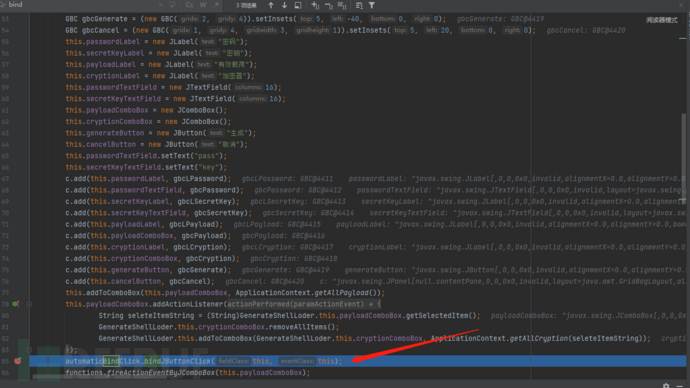690x388 pixels.
Task: Collapse fold marker at line 83
Action: 29,350
